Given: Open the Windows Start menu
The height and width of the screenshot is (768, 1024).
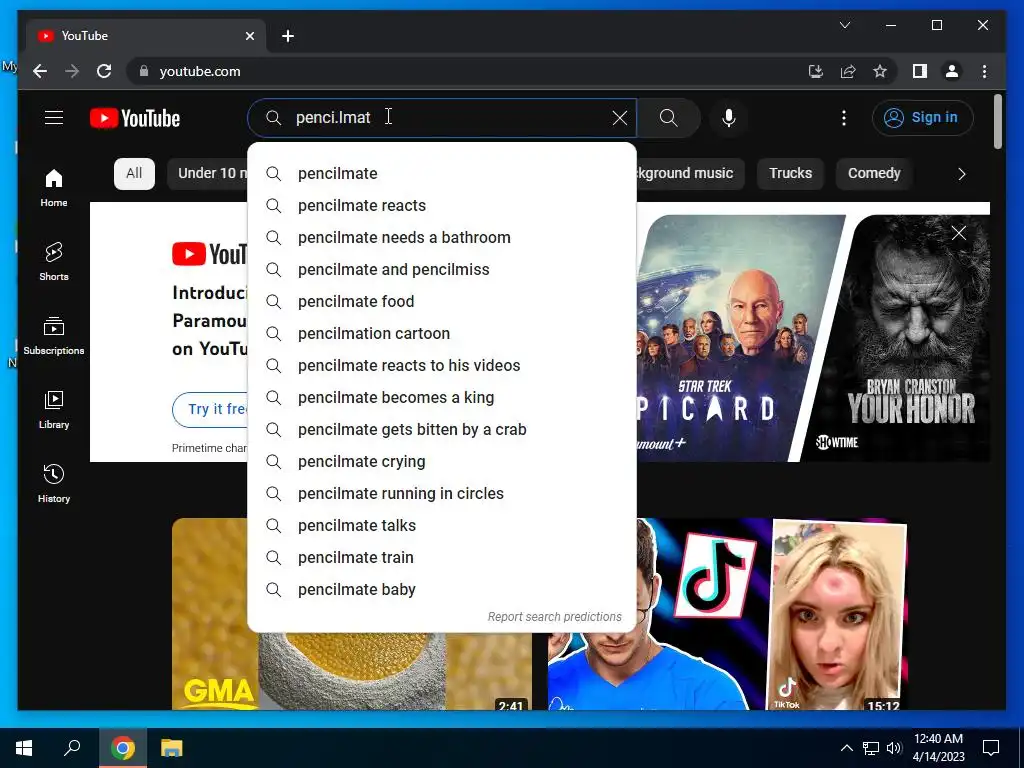Looking at the screenshot, I should pyautogui.click(x=24, y=748).
